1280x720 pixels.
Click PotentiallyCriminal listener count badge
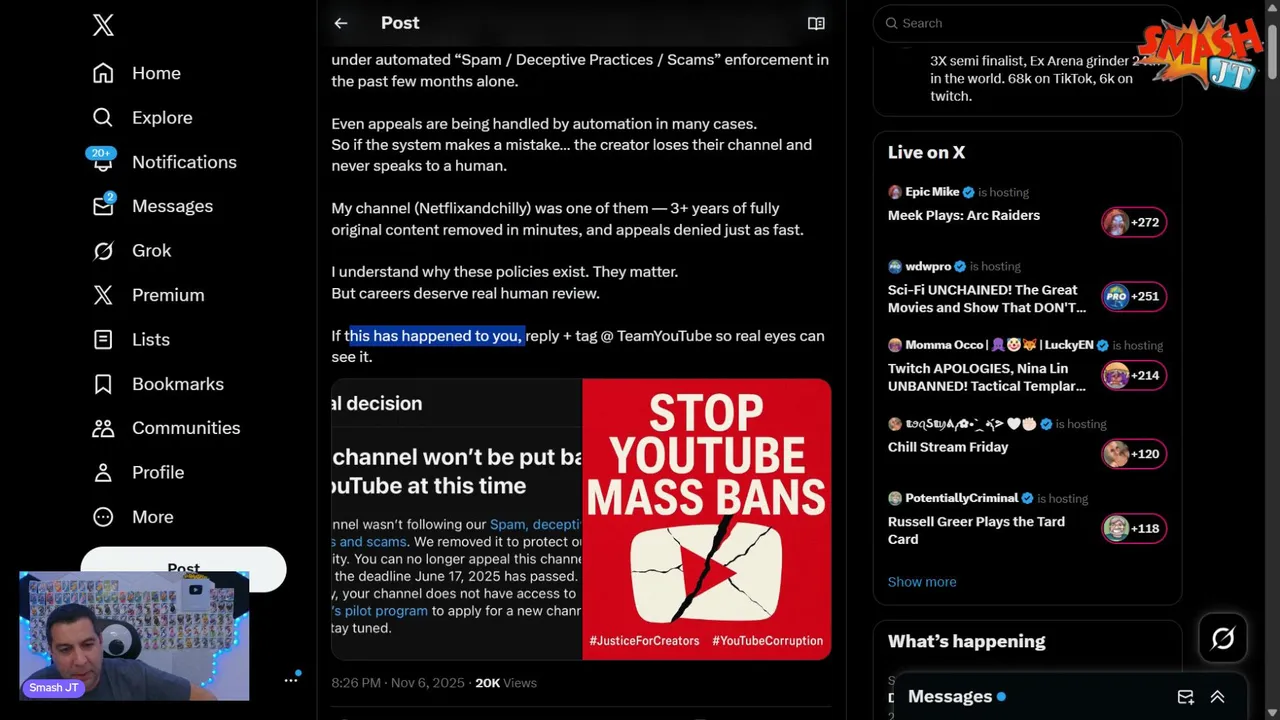pyautogui.click(x=1134, y=528)
